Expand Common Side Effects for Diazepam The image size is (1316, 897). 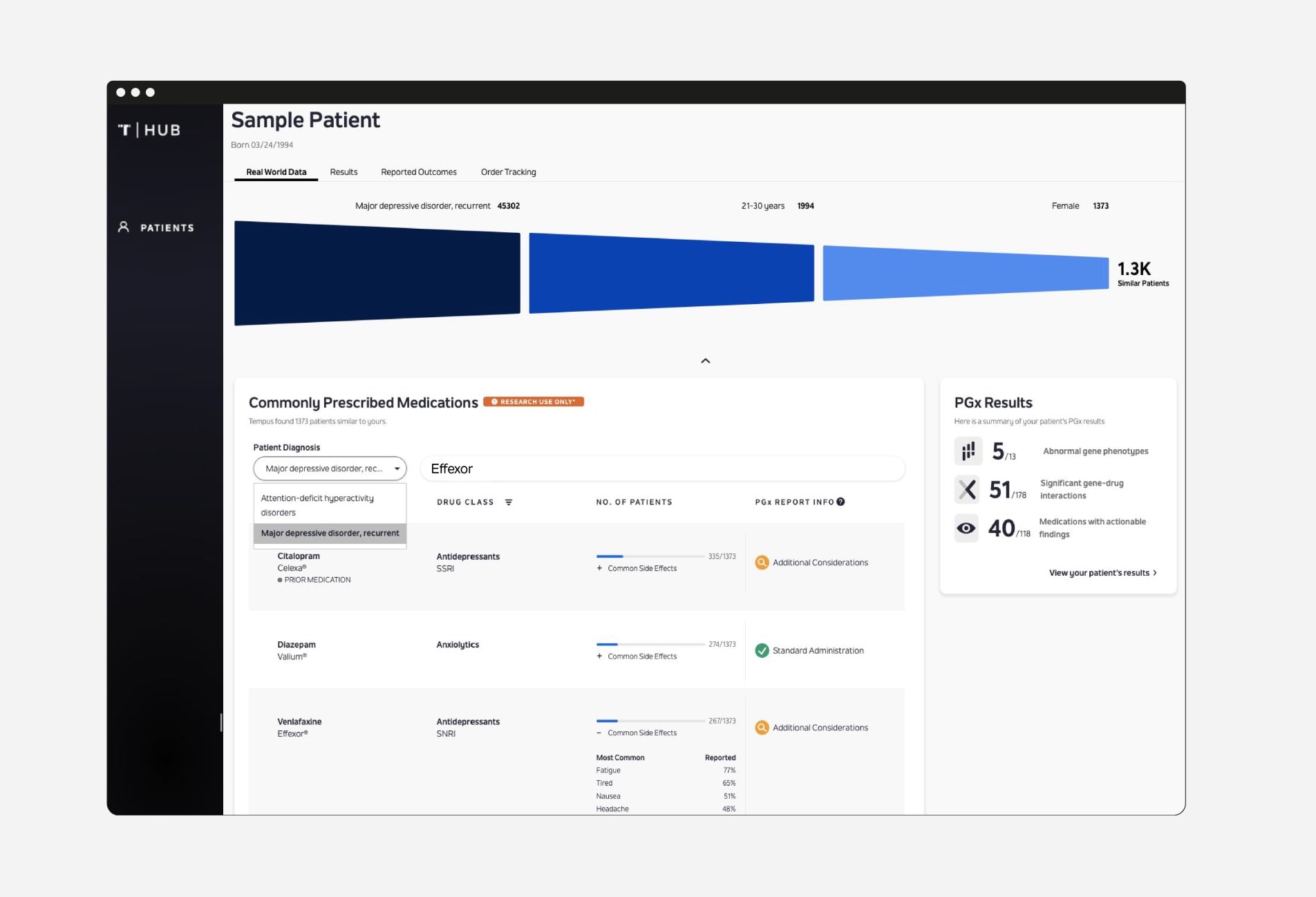point(637,657)
